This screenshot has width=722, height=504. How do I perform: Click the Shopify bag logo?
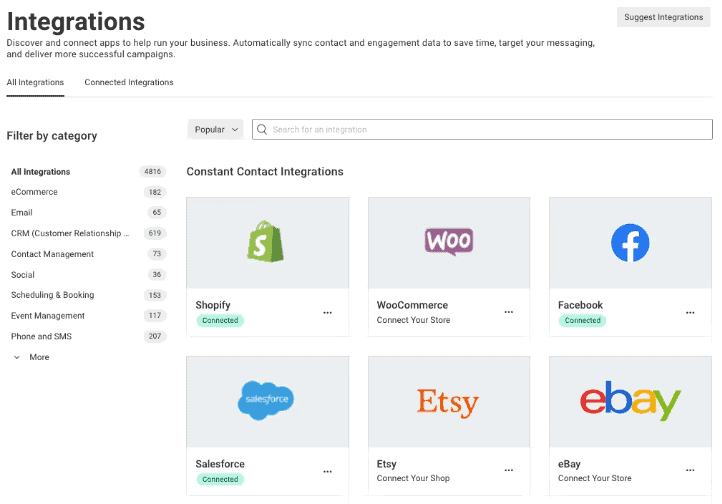267,242
